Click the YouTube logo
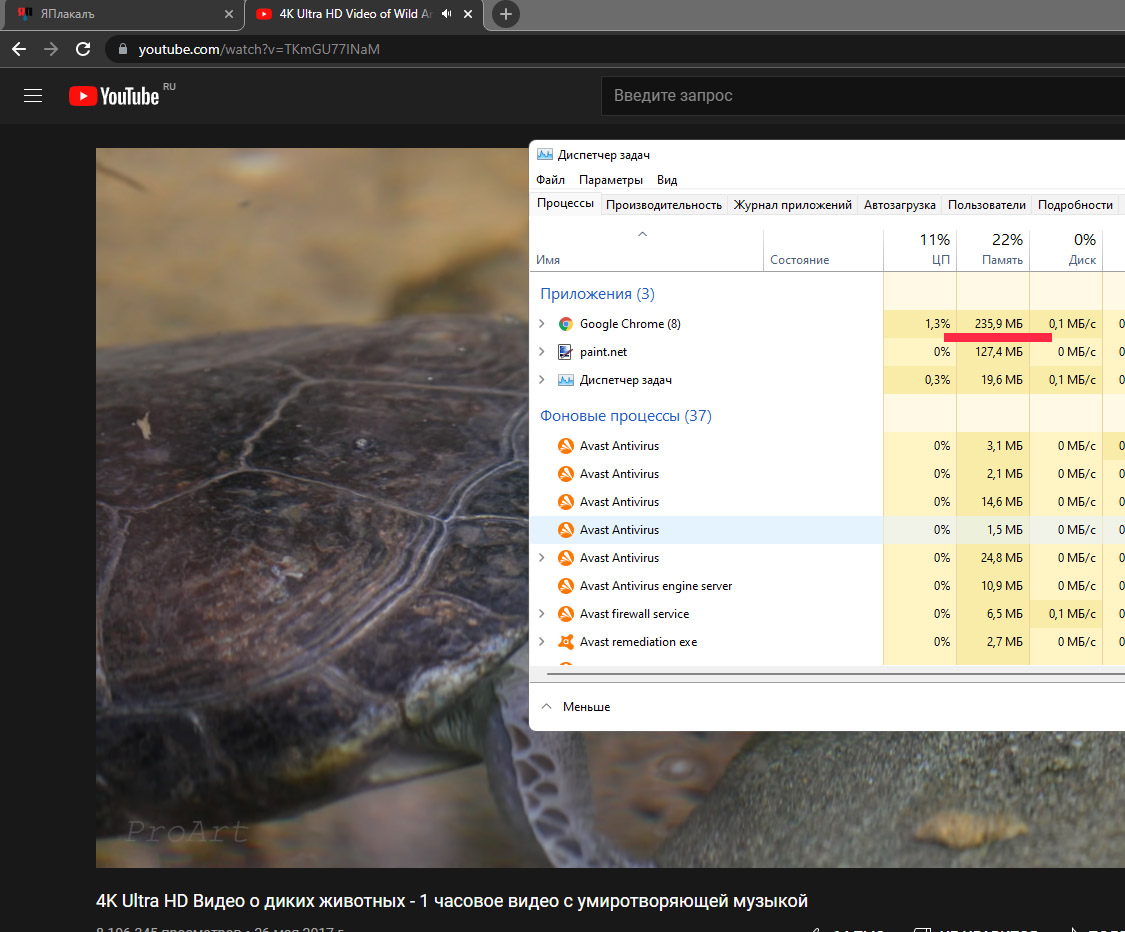Image resolution: width=1125 pixels, height=932 pixels. click(114, 96)
